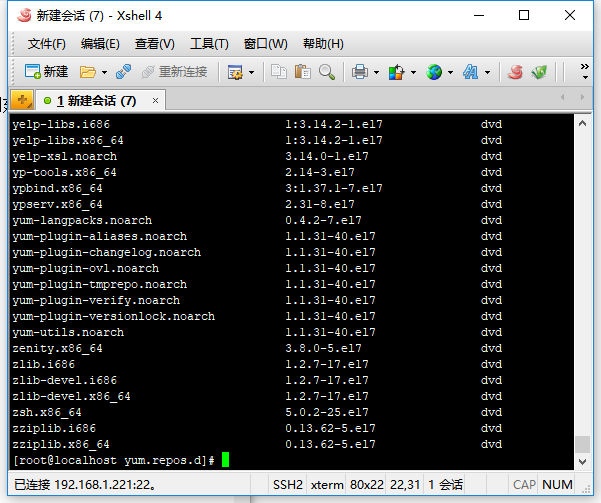Click status text 已连接 192.168.1.221:22
601x503 pixels.
click(85, 485)
